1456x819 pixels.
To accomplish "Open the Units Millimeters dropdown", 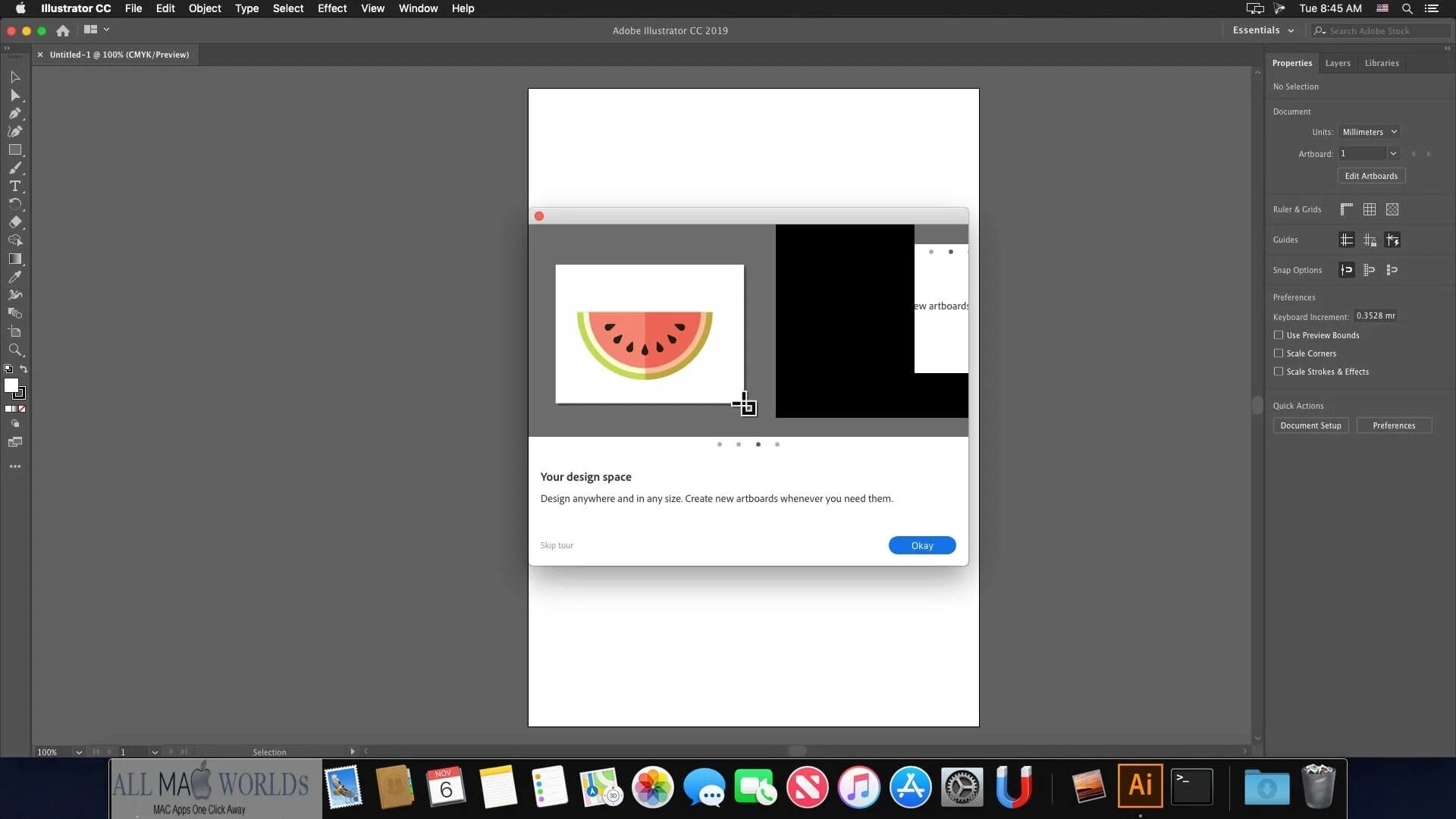I will point(1369,132).
